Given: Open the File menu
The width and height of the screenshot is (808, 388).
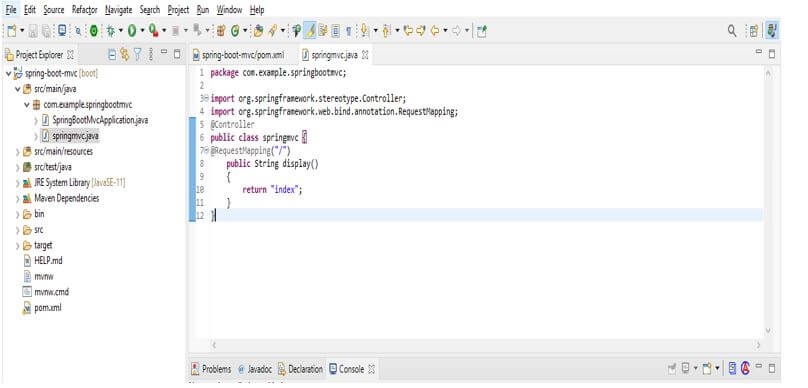Looking at the screenshot, I should click(11, 9).
